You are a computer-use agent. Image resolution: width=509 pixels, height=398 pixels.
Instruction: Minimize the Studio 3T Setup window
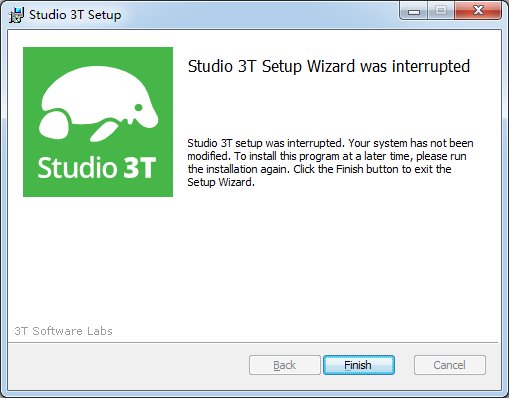(414, 11)
